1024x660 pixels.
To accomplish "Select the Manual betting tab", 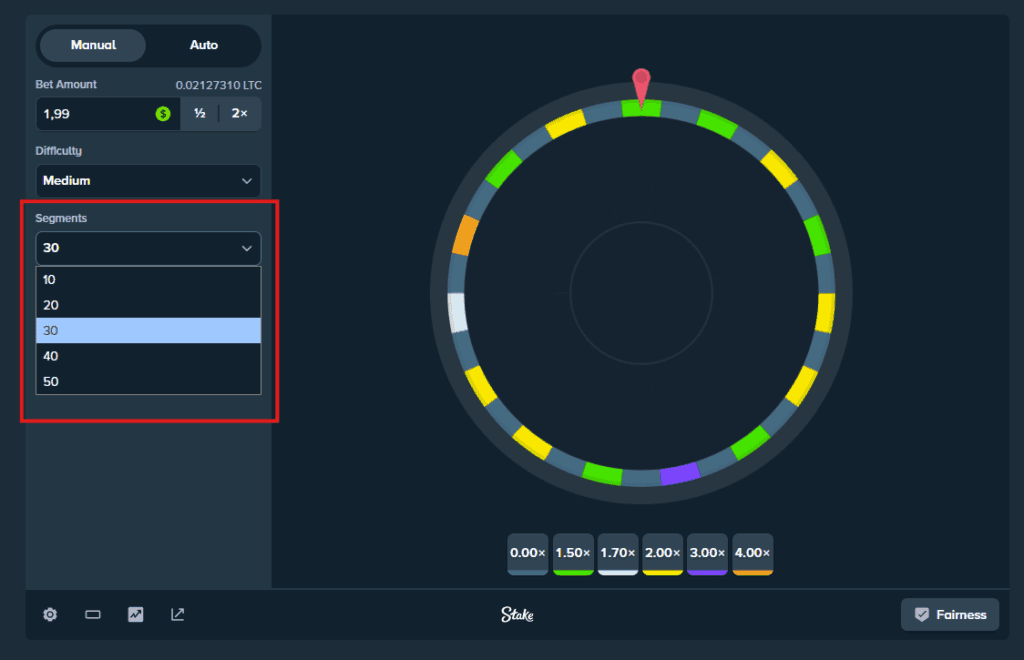I will tap(92, 45).
